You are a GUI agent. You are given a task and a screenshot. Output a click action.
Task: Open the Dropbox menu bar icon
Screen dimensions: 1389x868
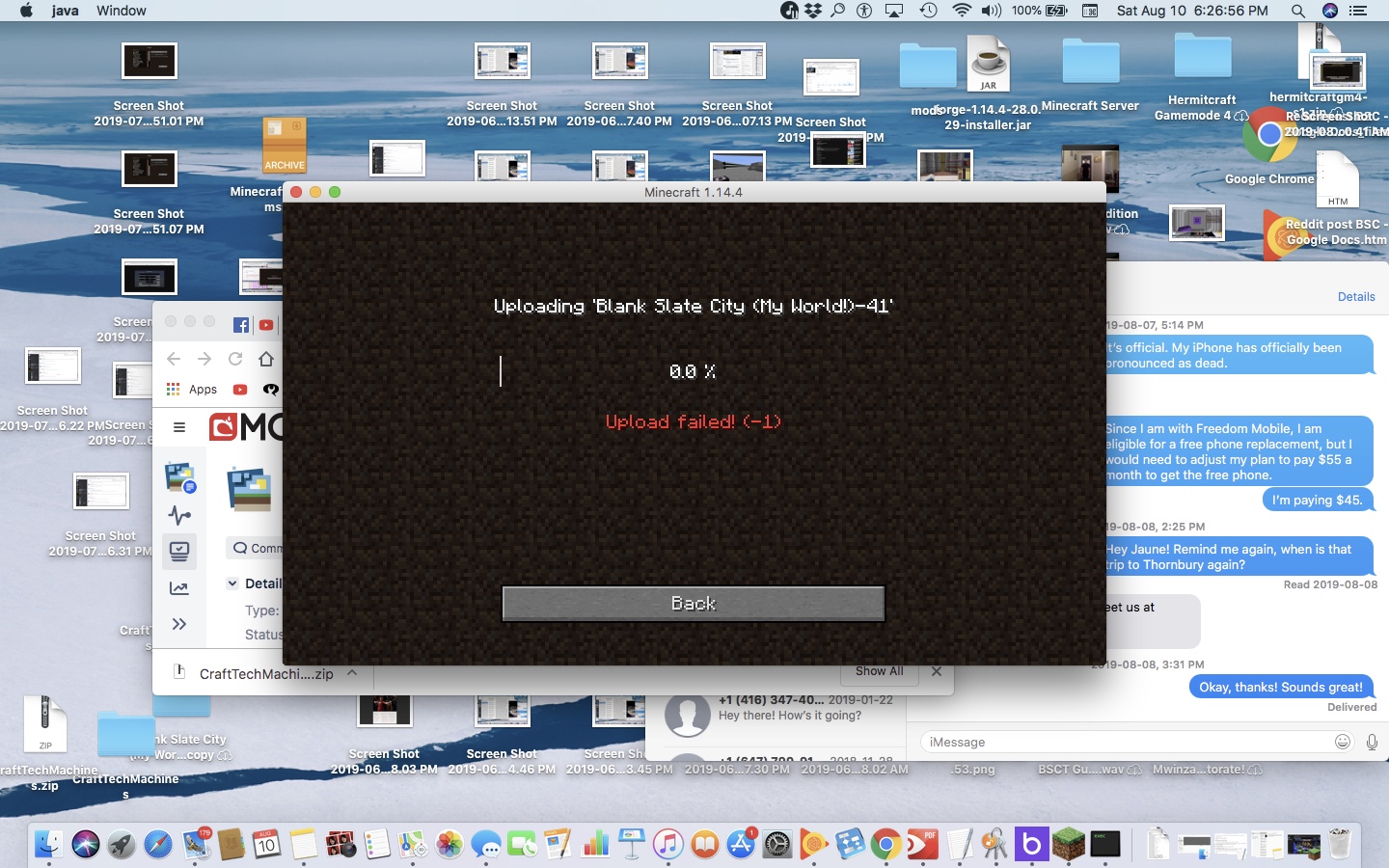point(813,11)
